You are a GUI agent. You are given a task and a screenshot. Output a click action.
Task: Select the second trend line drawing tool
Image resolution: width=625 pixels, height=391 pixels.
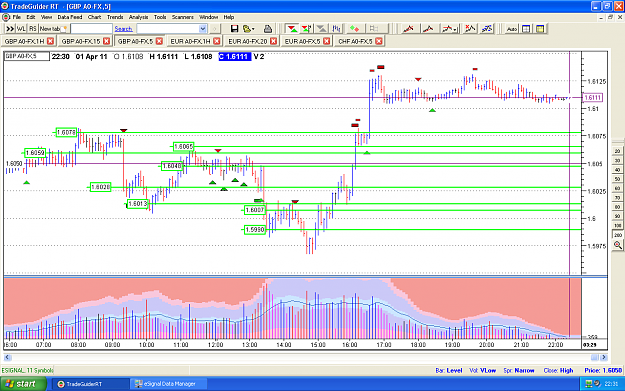coord(428,29)
